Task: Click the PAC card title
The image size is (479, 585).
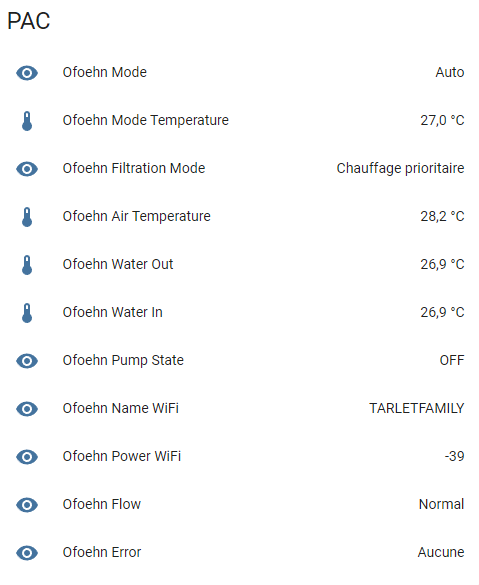Action: point(29,21)
